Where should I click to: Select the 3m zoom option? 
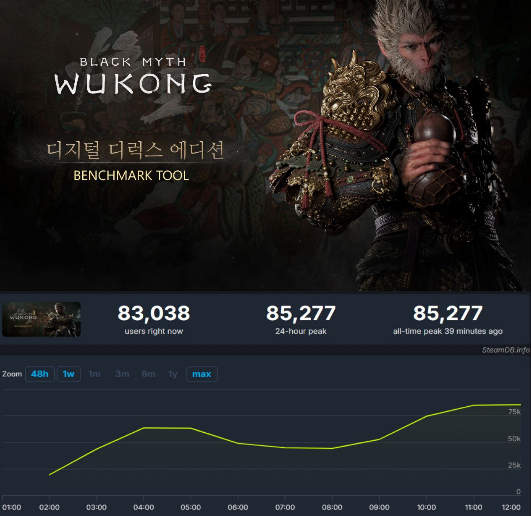point(122,374)
